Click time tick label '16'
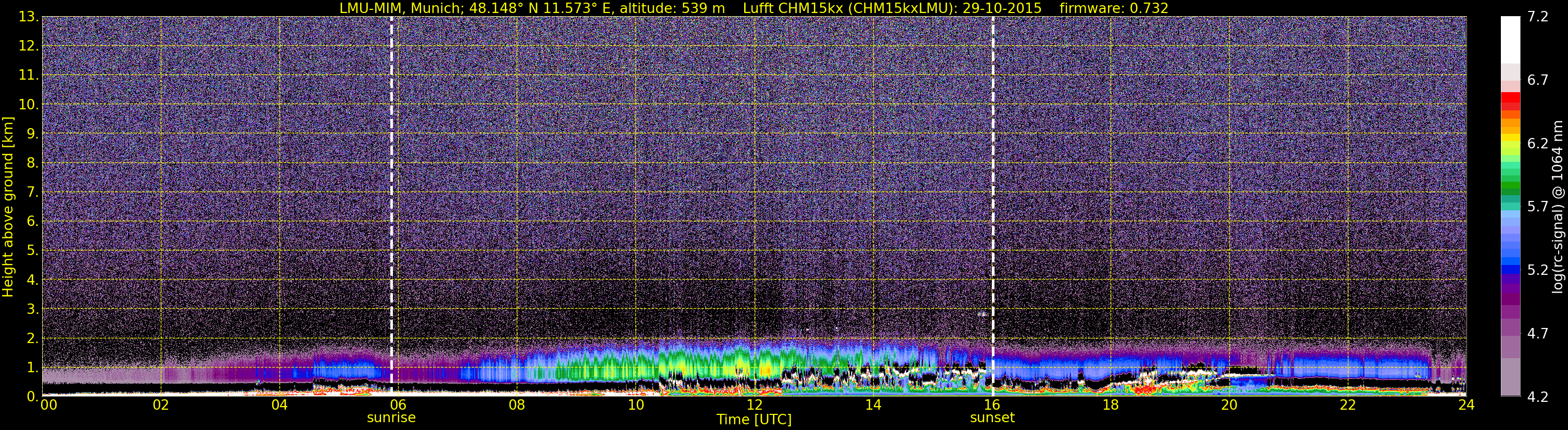This screenshot has width=1568, height=430. click(x=991, y=406)
